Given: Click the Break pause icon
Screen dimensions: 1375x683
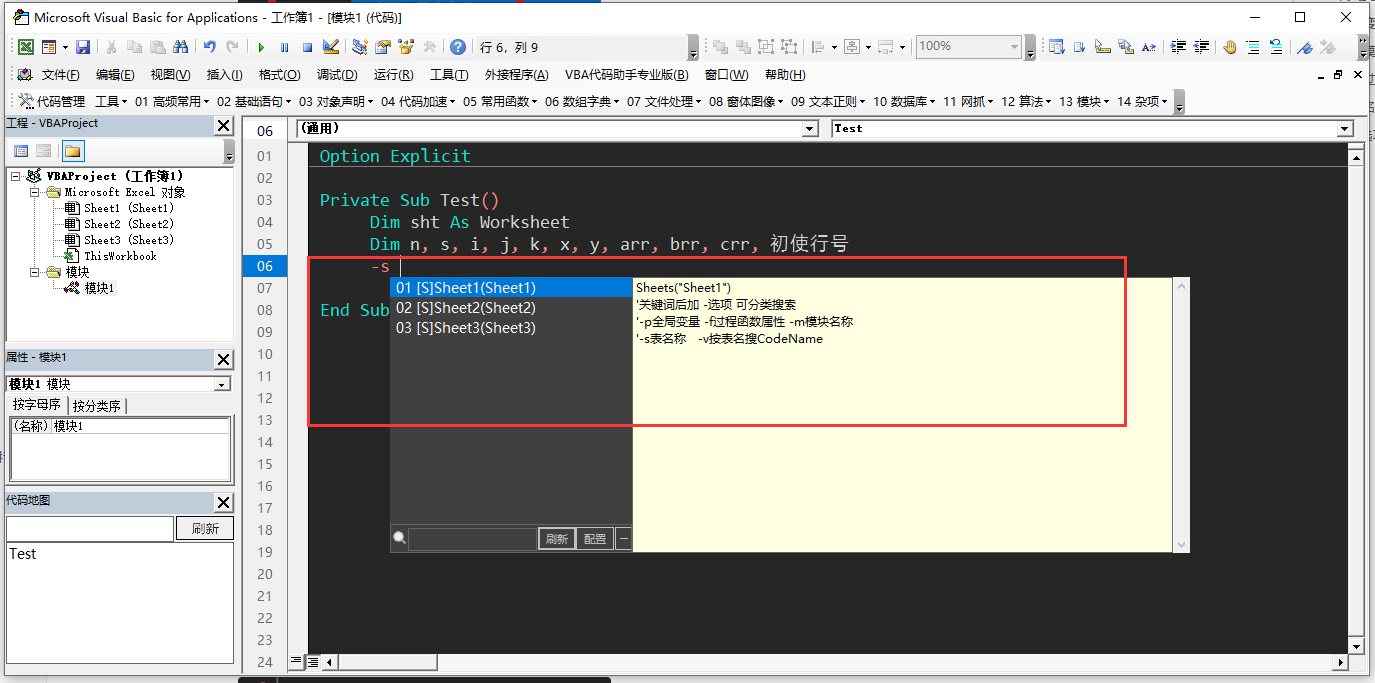Looking at the screenshot, I should [x=284, y=47].
